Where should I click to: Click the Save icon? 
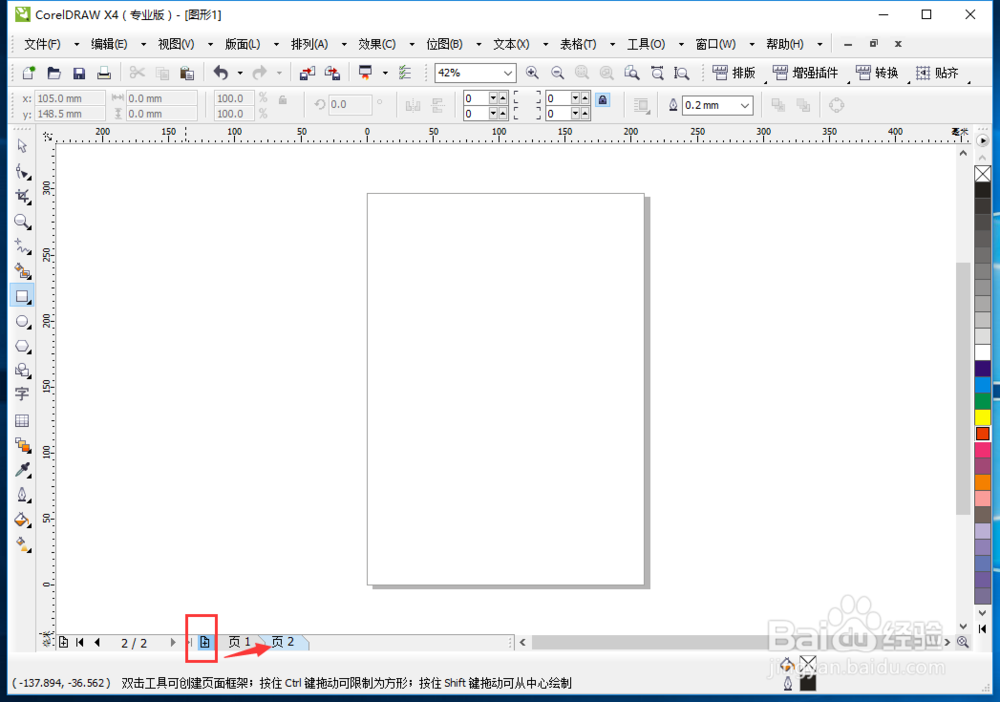click(x=79, y=72)
